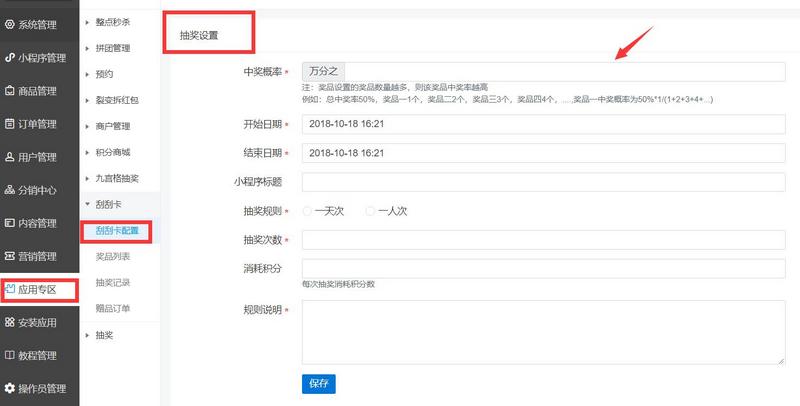Click the gear icon beside 系统管理
This screenshot has height=406, width=800.
point(11,24)
